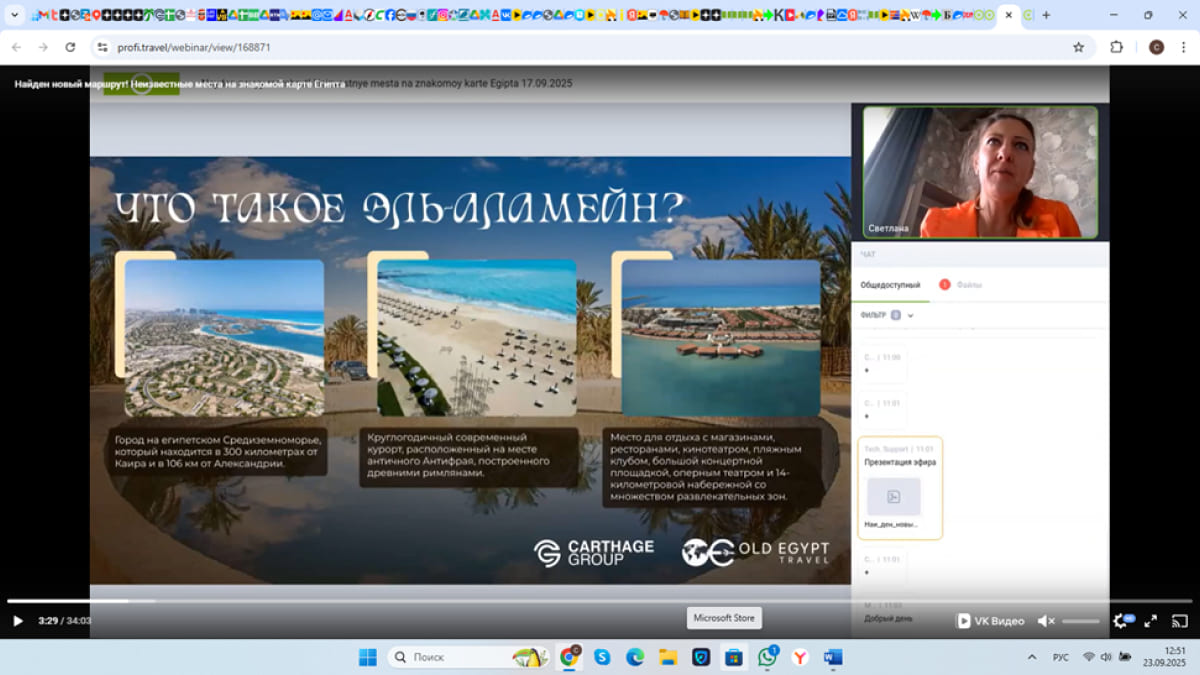Switch to the Файлы tab

pos(968,285)
